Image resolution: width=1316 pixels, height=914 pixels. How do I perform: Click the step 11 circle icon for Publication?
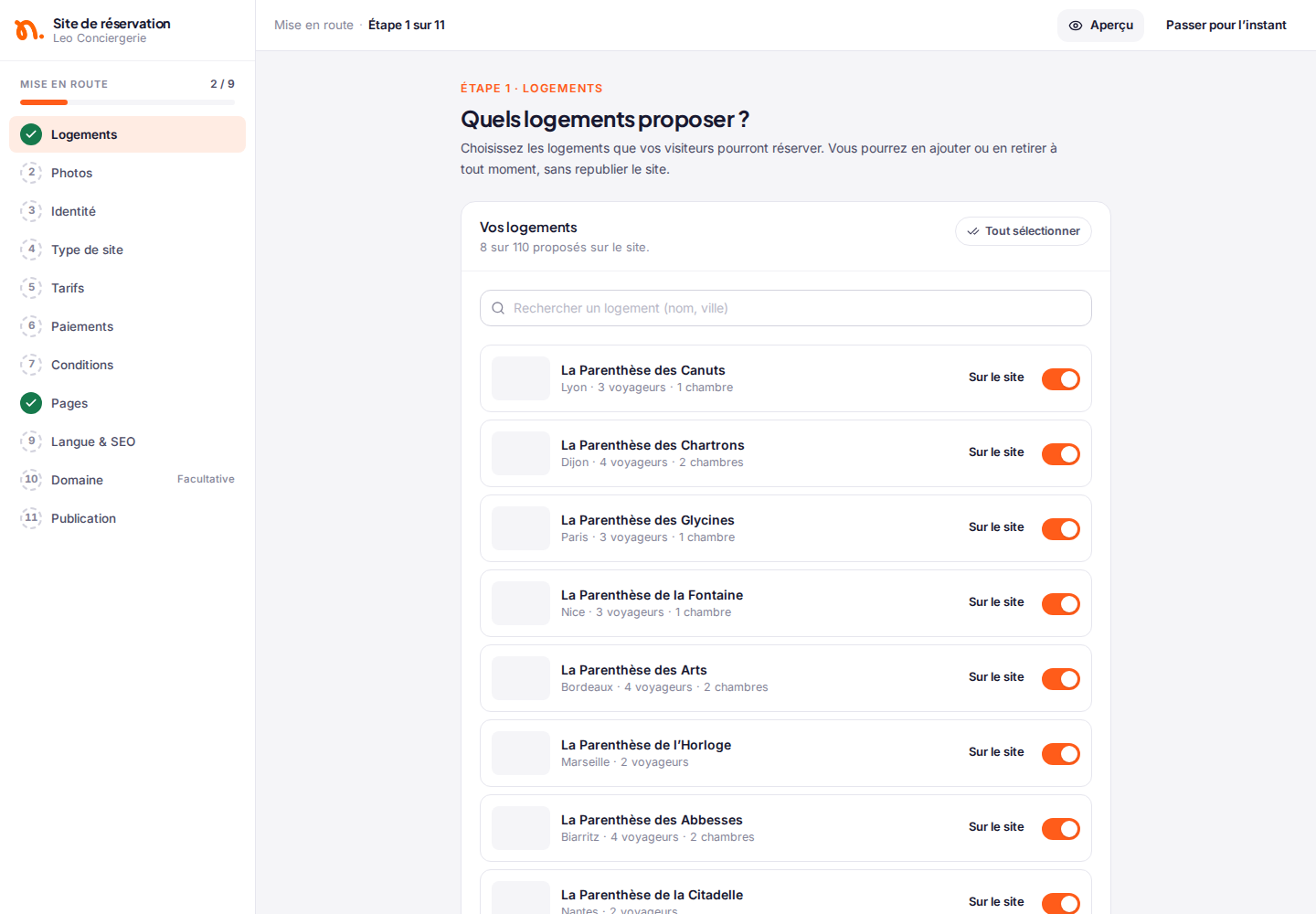coord(31,518)
